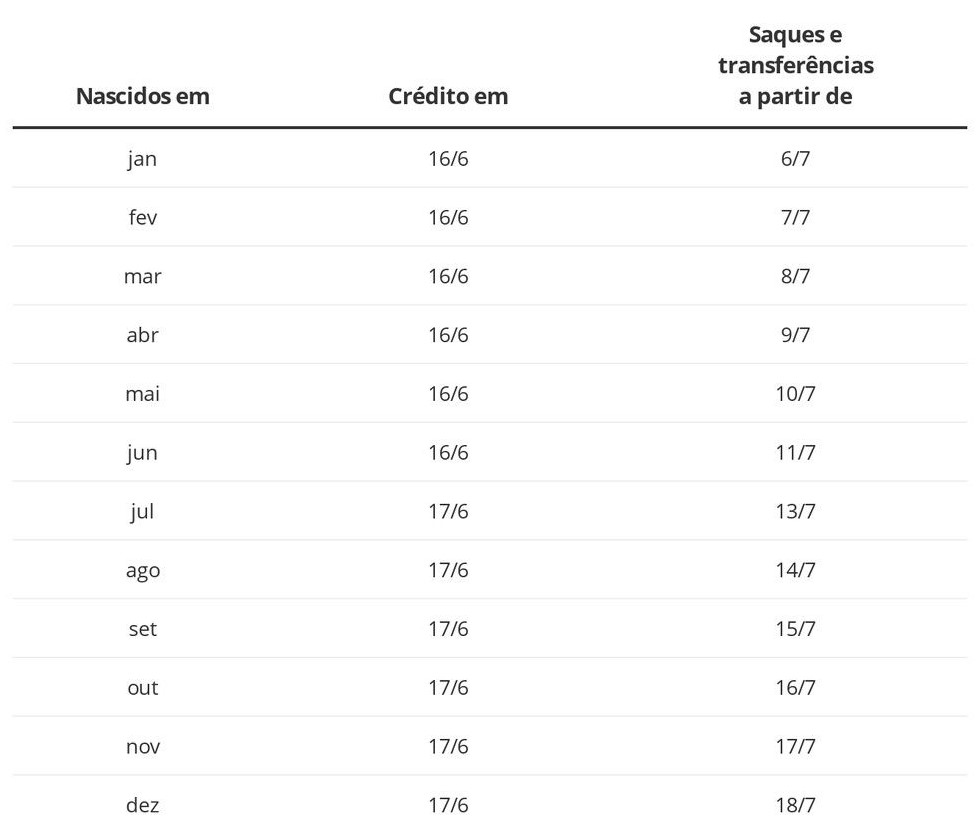Select the 'abr' month cell
Viewport: 979px width, 837px height.
[x=143, y=335]
